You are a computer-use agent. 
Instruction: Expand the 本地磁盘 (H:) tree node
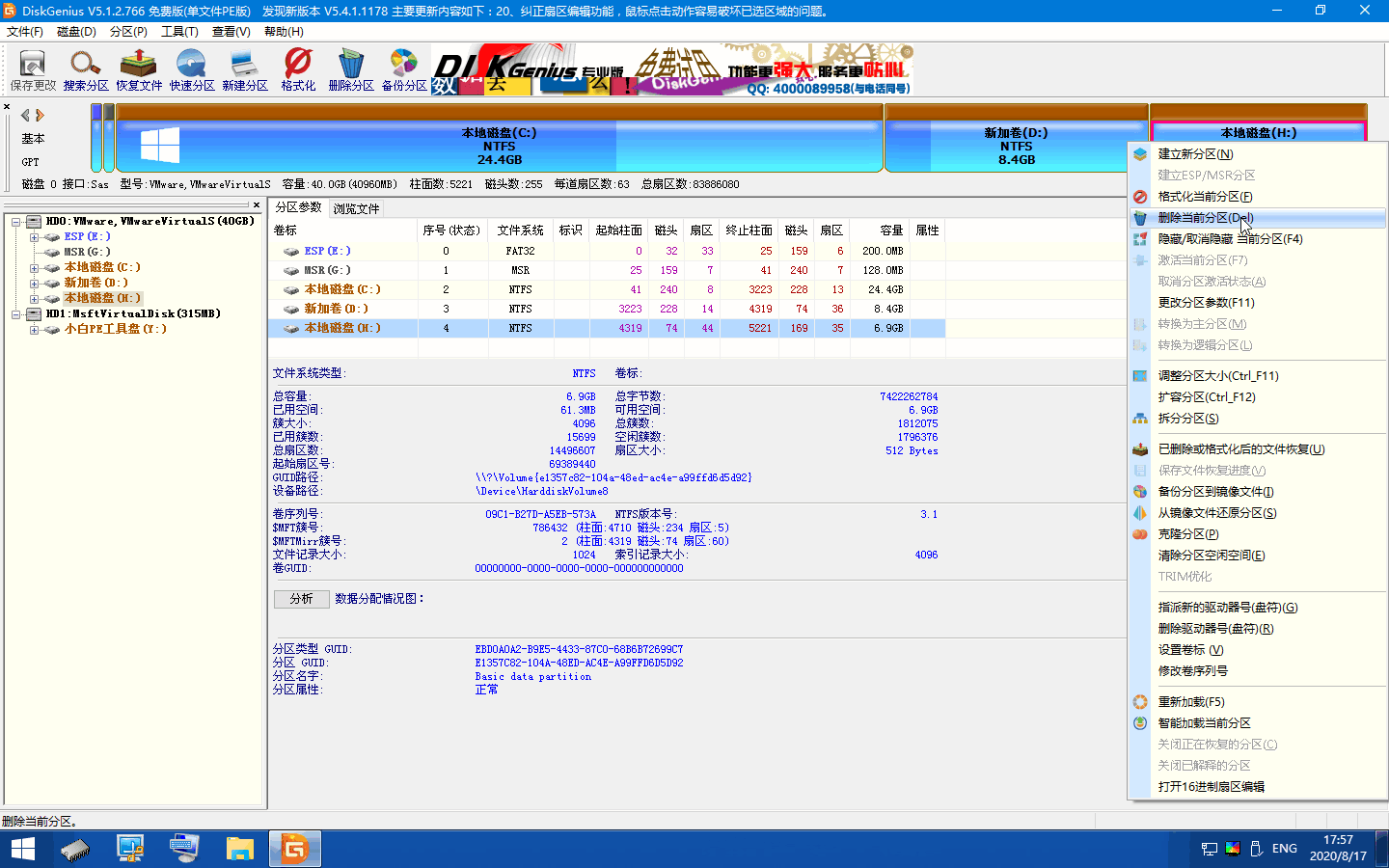pos(34,299)
